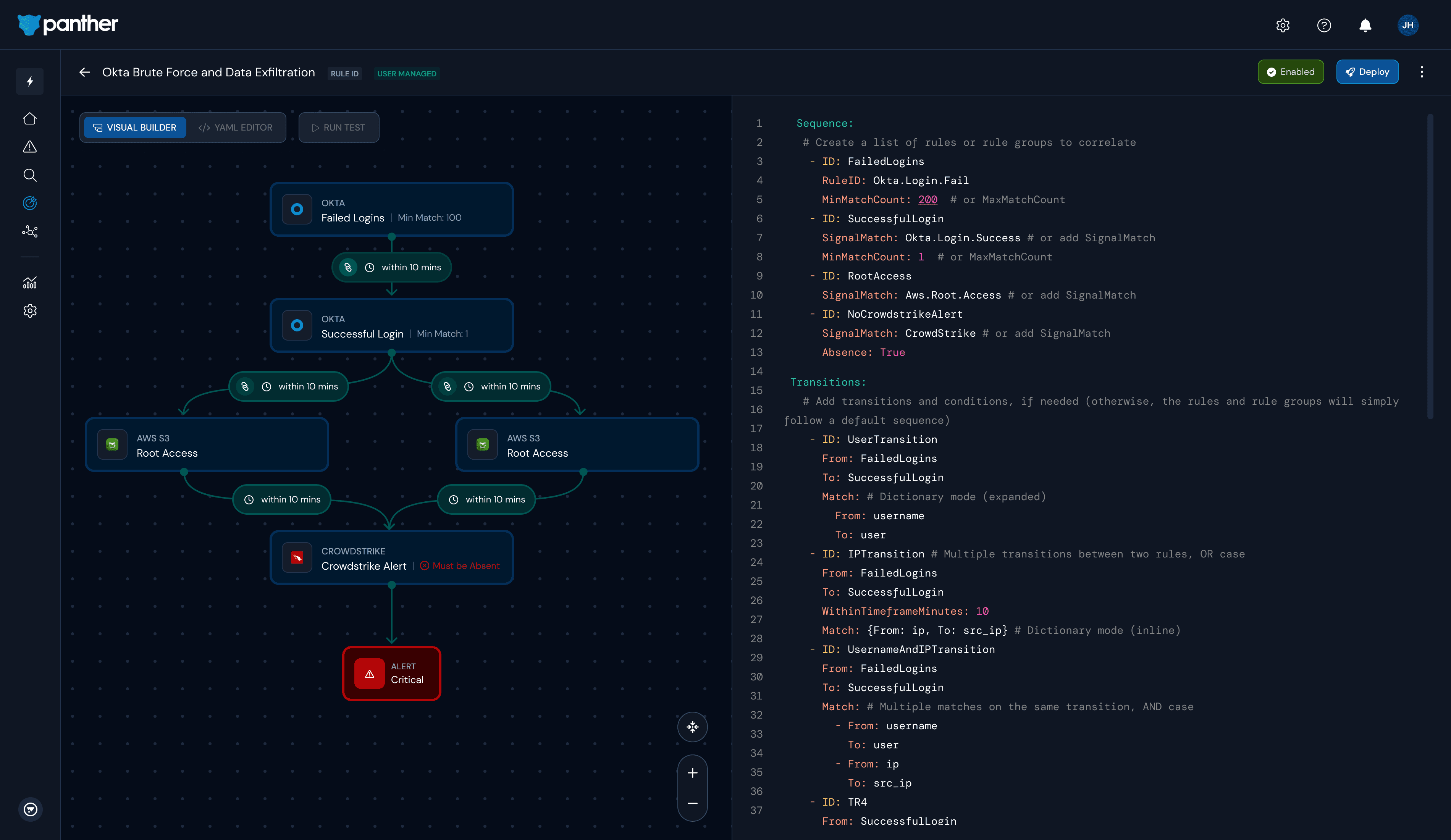Image resolution: width=1451 pixels, height=840 pixels.
Task: Deploy the rule with the Deploy button
Action: point(1367,72)
